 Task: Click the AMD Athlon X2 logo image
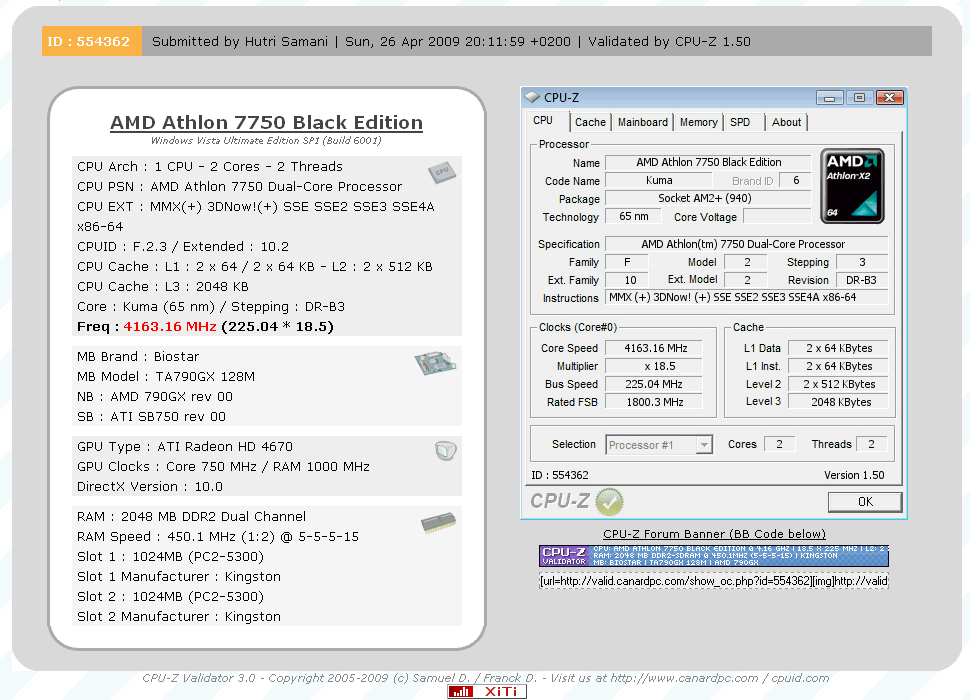[852, 186]
